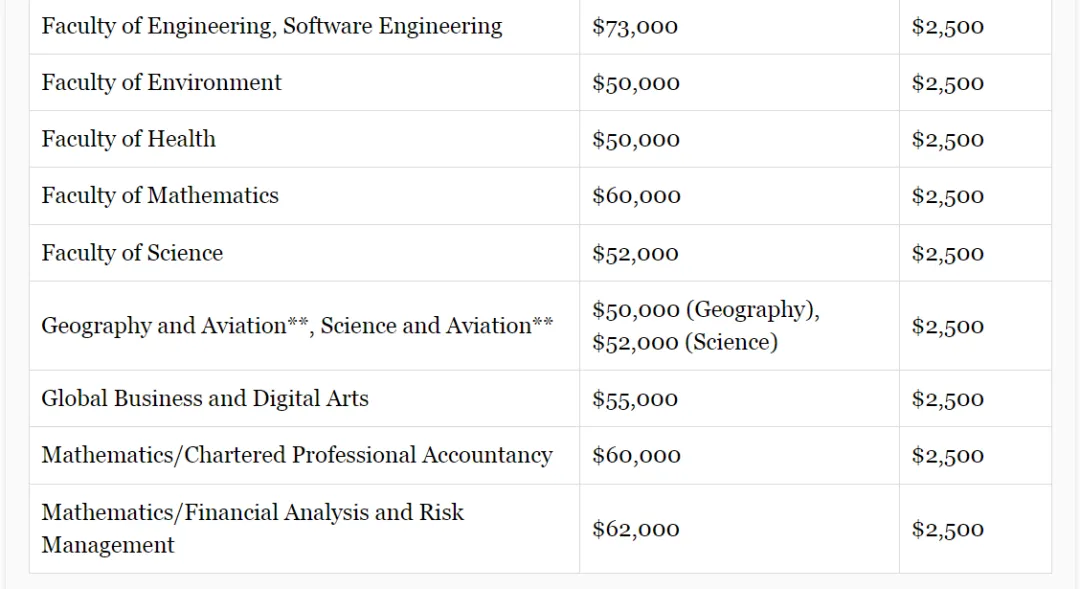Select the $73,000 value
Screen dimensions: 1080x589
[x=634, y=27]
